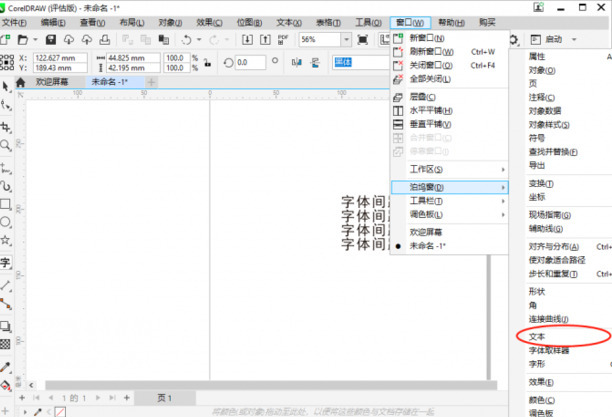Click the Print icon in toolbar
The image size is (612, 417).
coord(105,39)
